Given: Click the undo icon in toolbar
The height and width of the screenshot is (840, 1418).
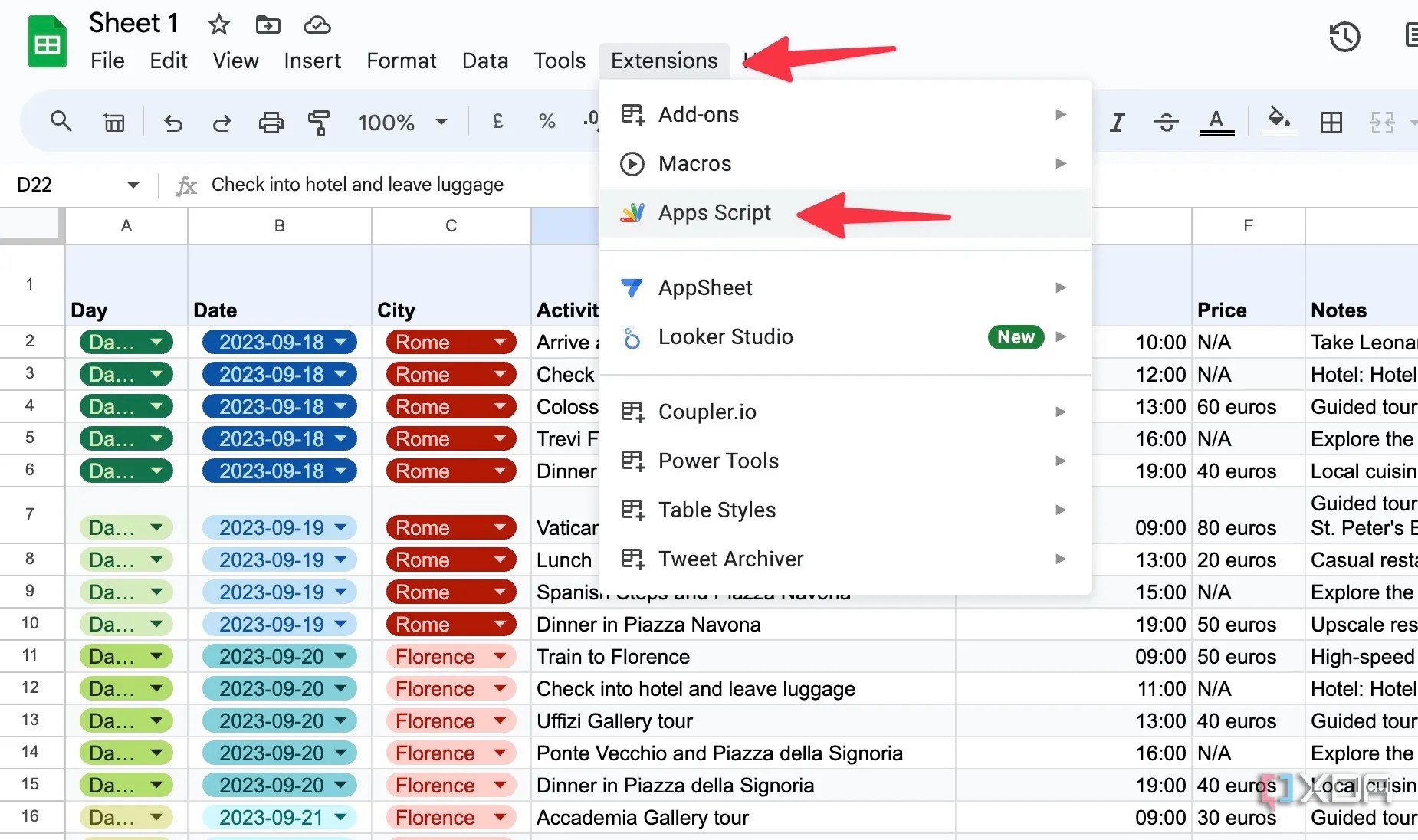Looking at the screenshot, I should (173, 123).
